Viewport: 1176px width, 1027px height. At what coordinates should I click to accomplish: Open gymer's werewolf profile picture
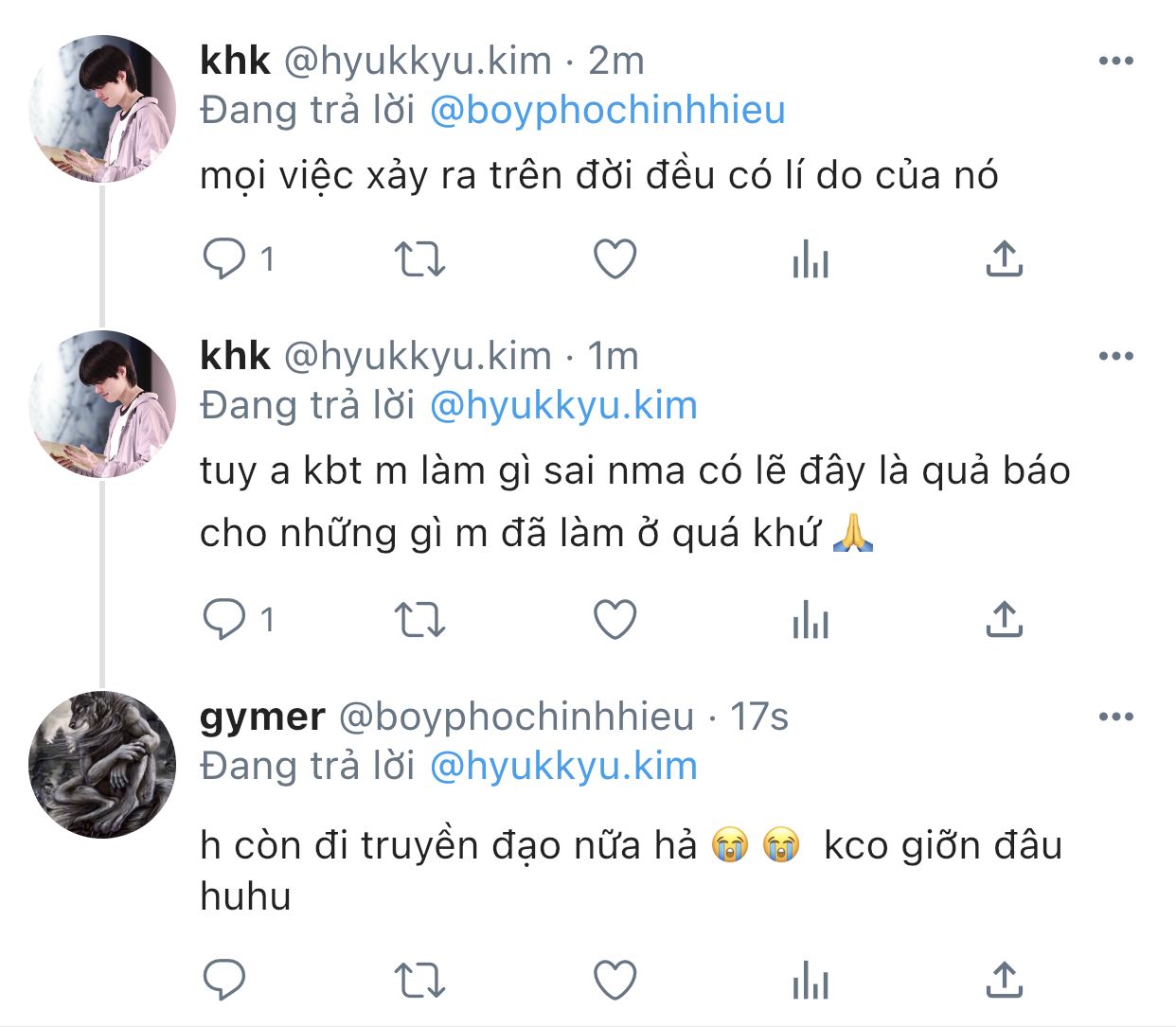[x=102, y=765]
